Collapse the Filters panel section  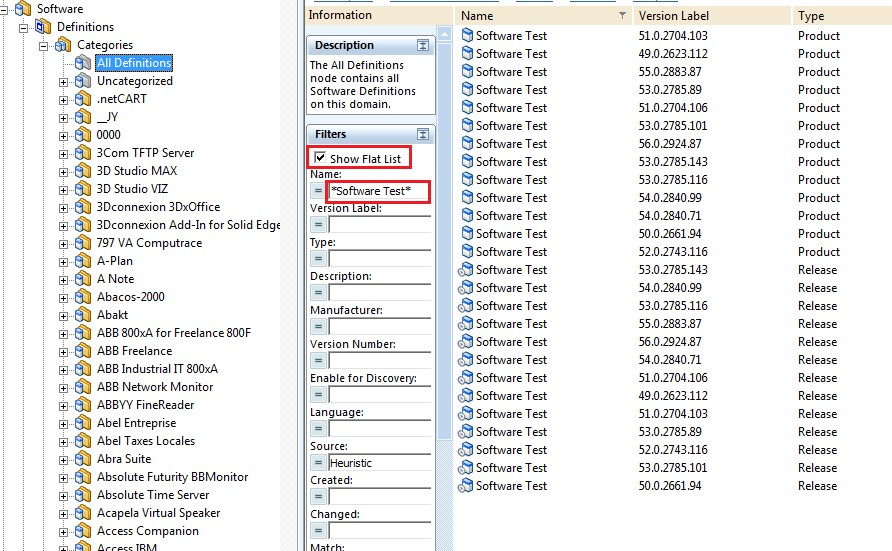423,134
